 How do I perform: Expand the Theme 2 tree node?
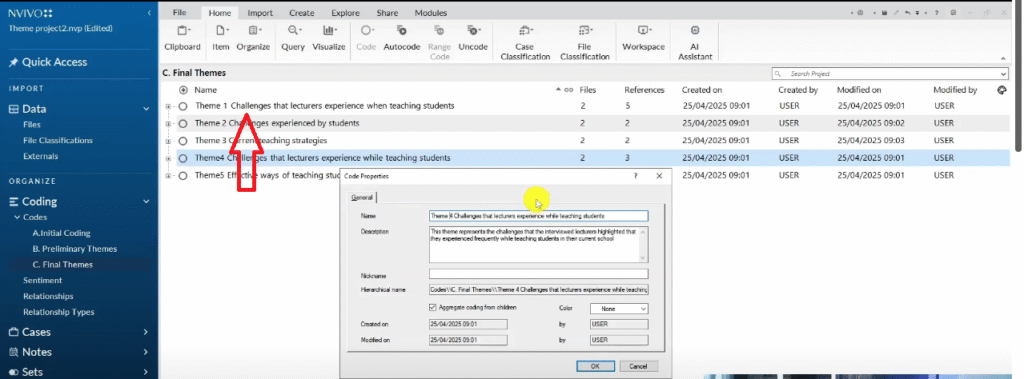click(168, 124)
